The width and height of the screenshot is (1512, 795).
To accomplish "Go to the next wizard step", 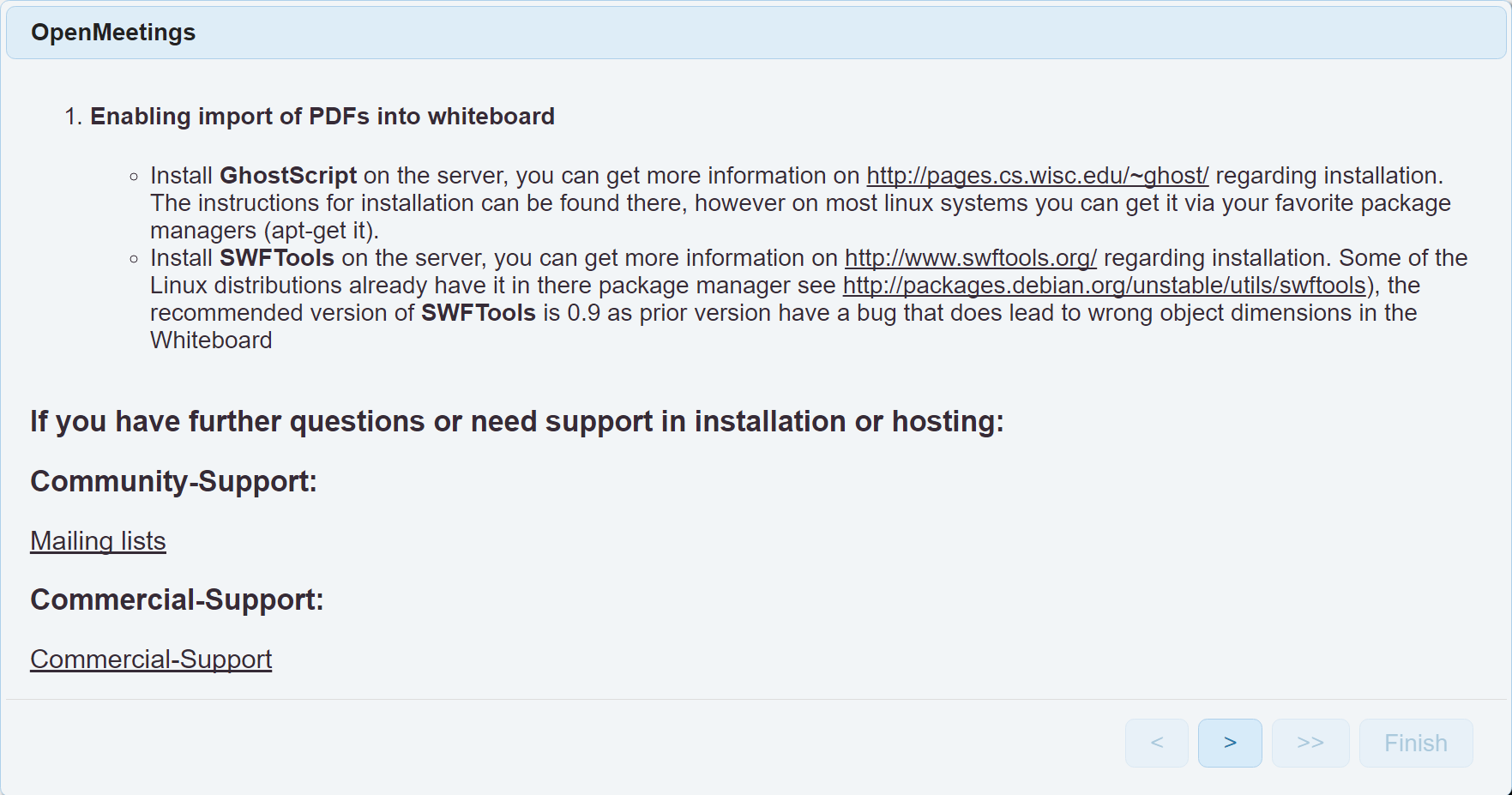I will [1229, 743].
